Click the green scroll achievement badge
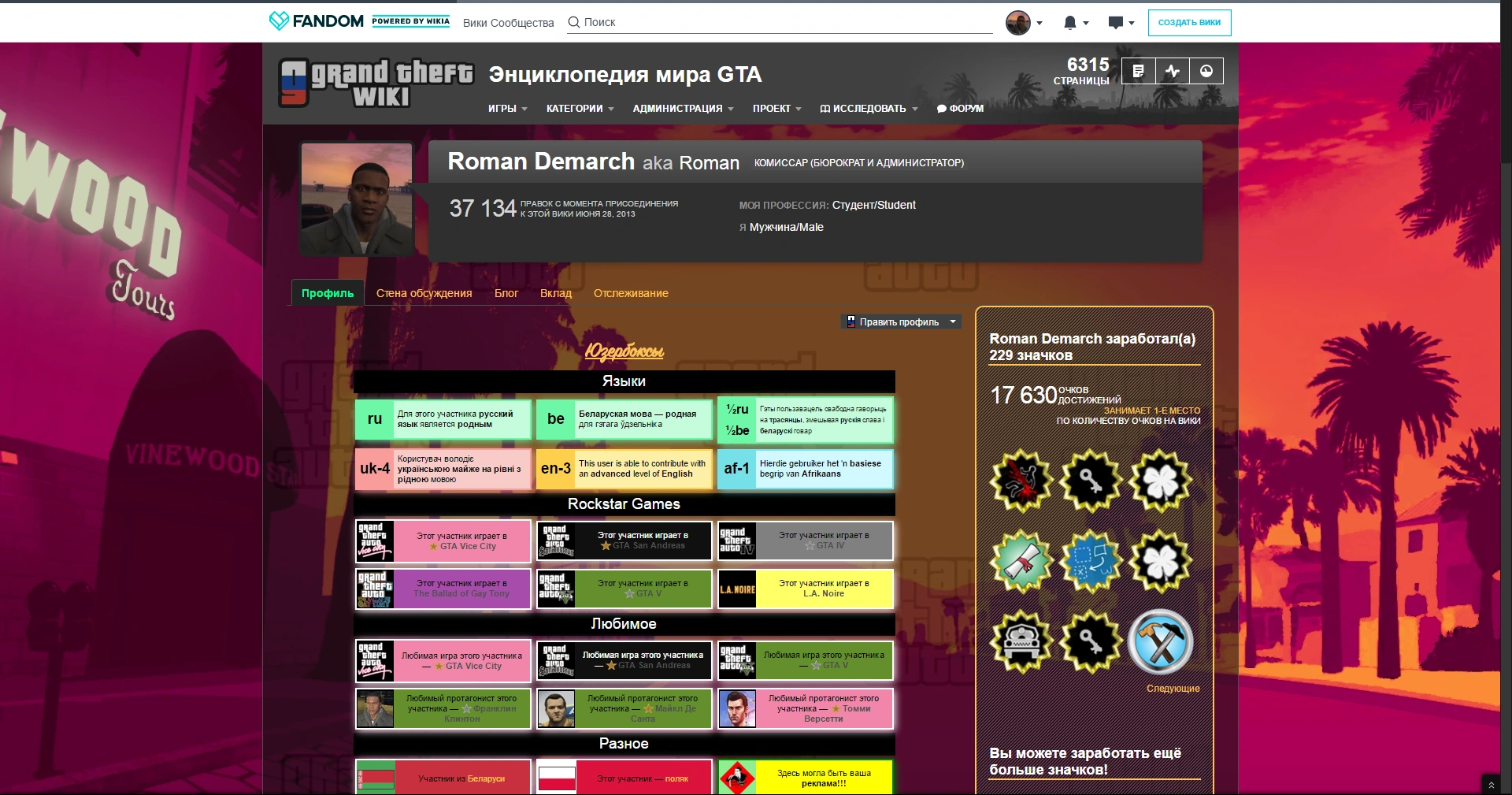The height and width of the screenshot is (795, 1512). [x=1021, y=561]
